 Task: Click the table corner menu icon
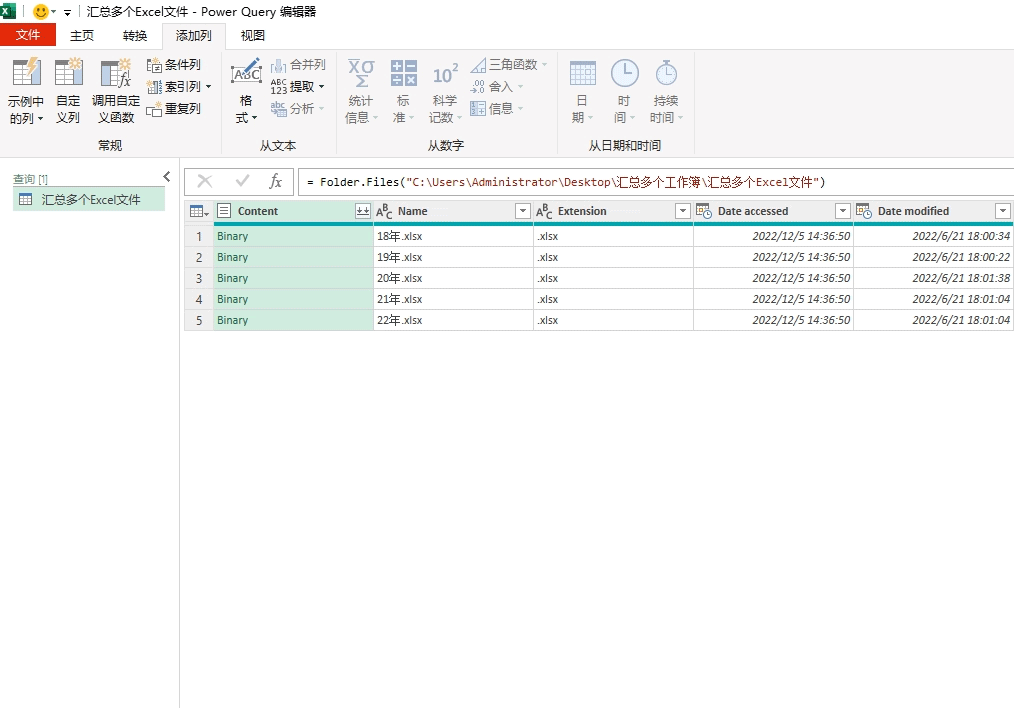click(x=199, y=211)
